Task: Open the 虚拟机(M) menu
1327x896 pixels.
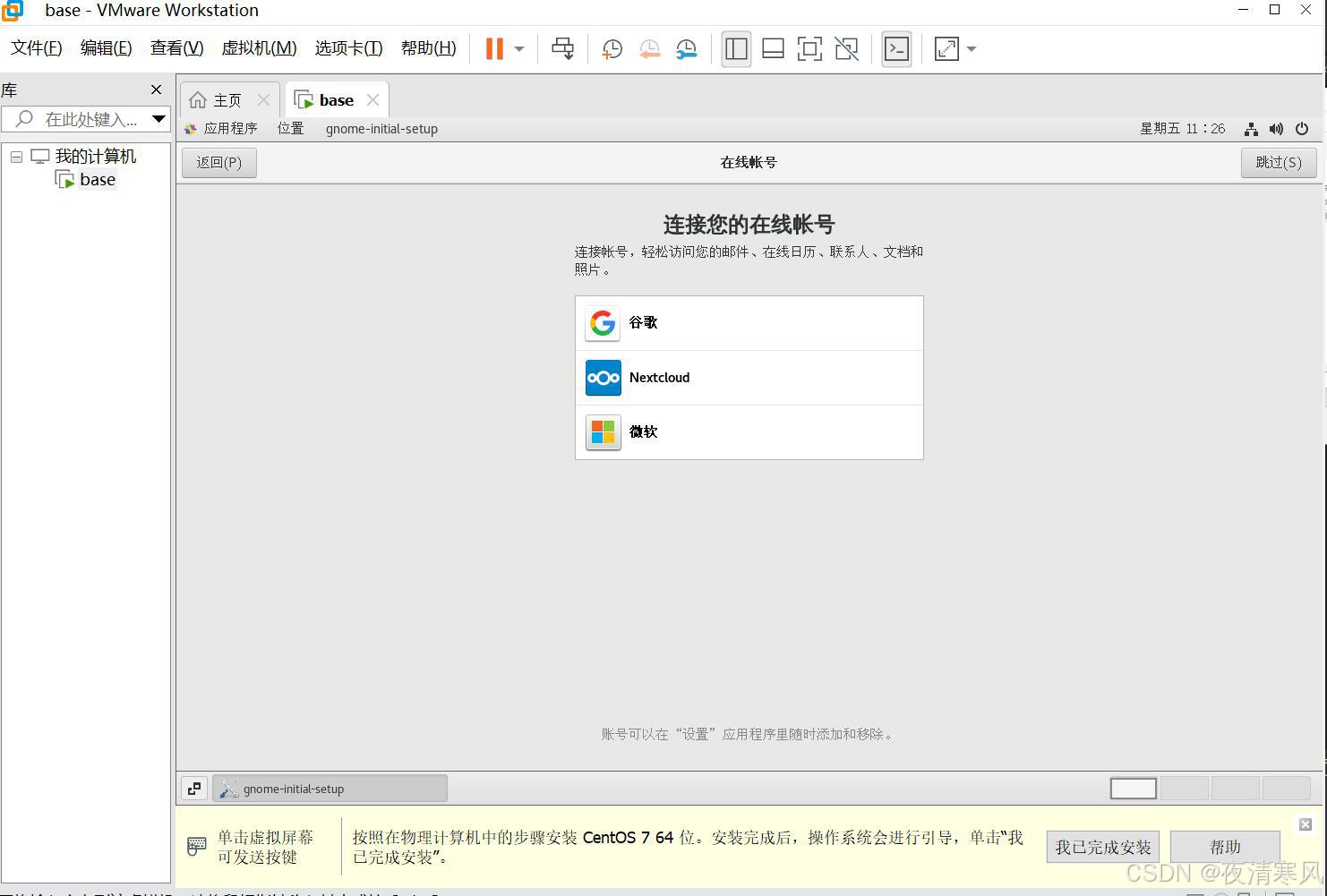Action: coord(259,48)
